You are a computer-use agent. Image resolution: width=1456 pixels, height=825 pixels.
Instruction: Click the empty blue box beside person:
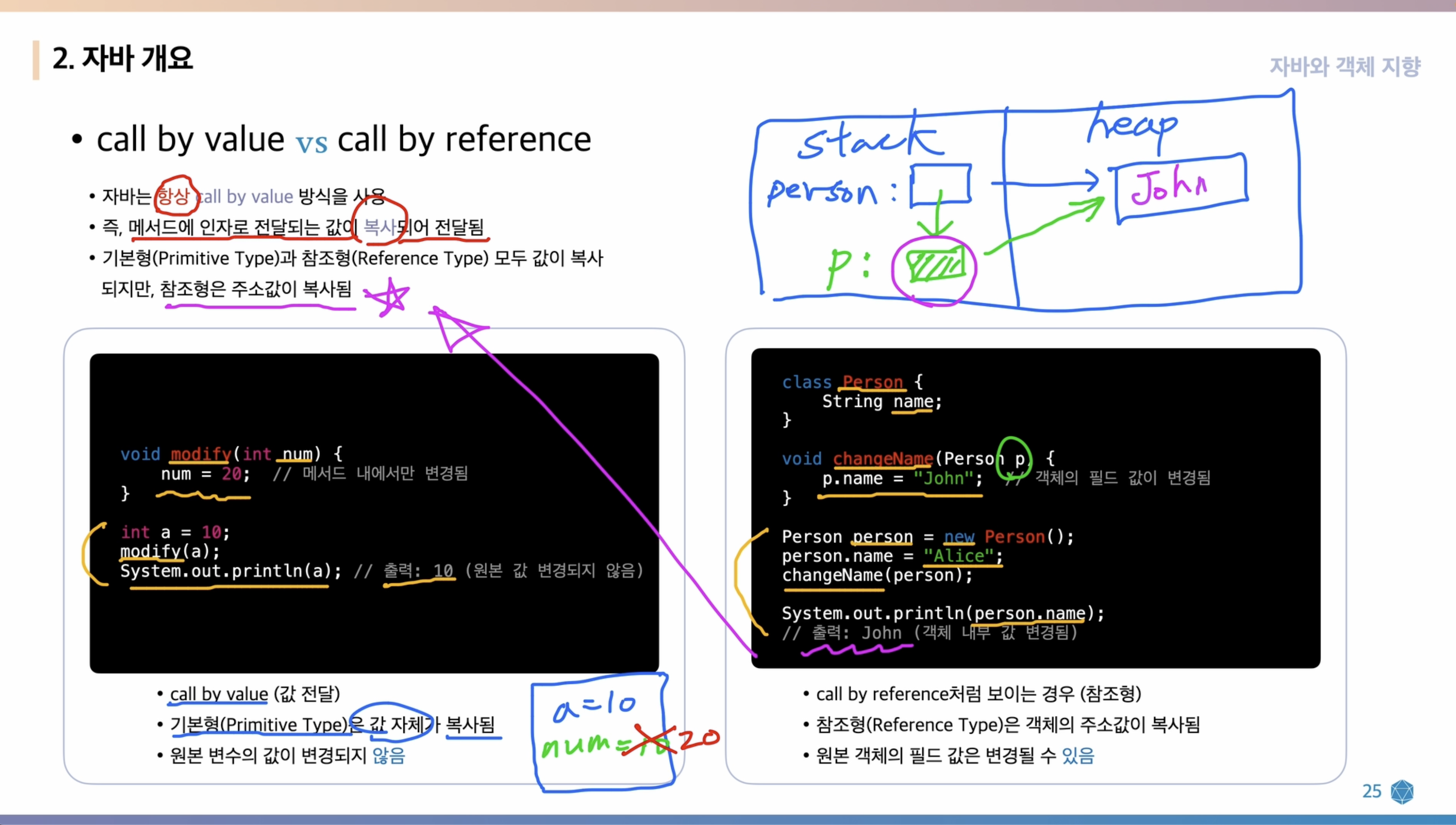940,184
